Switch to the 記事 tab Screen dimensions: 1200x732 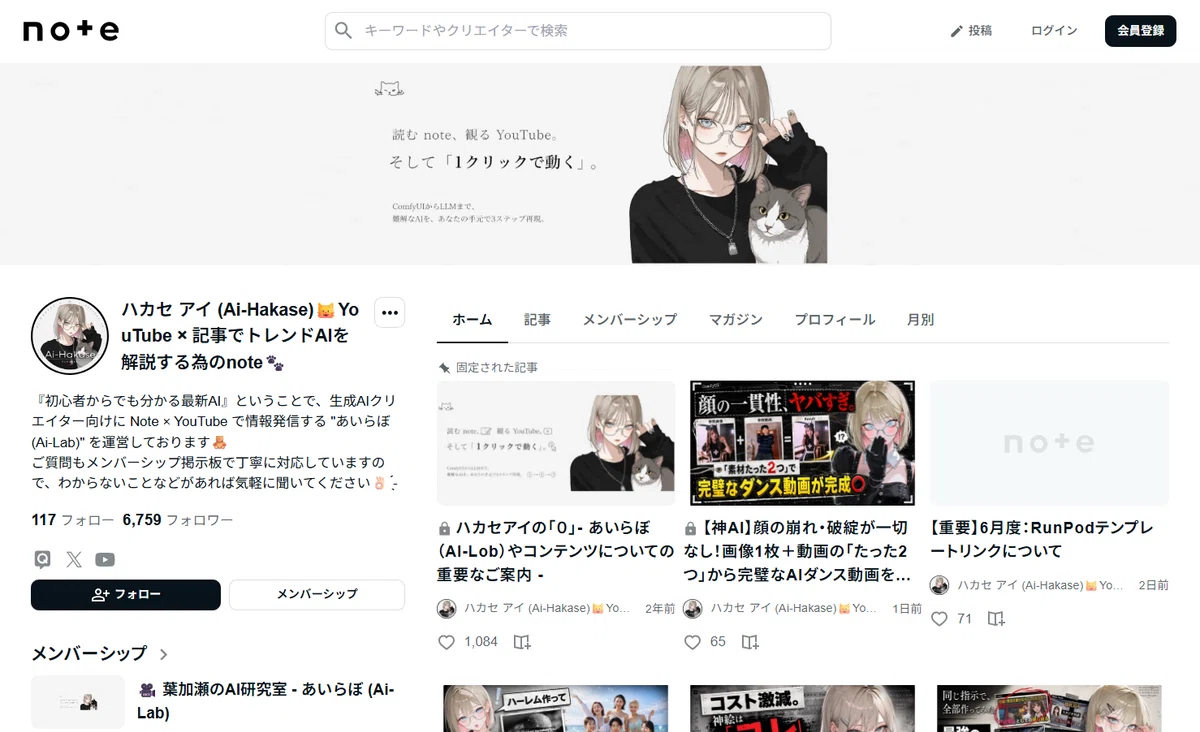pos(537,320)
